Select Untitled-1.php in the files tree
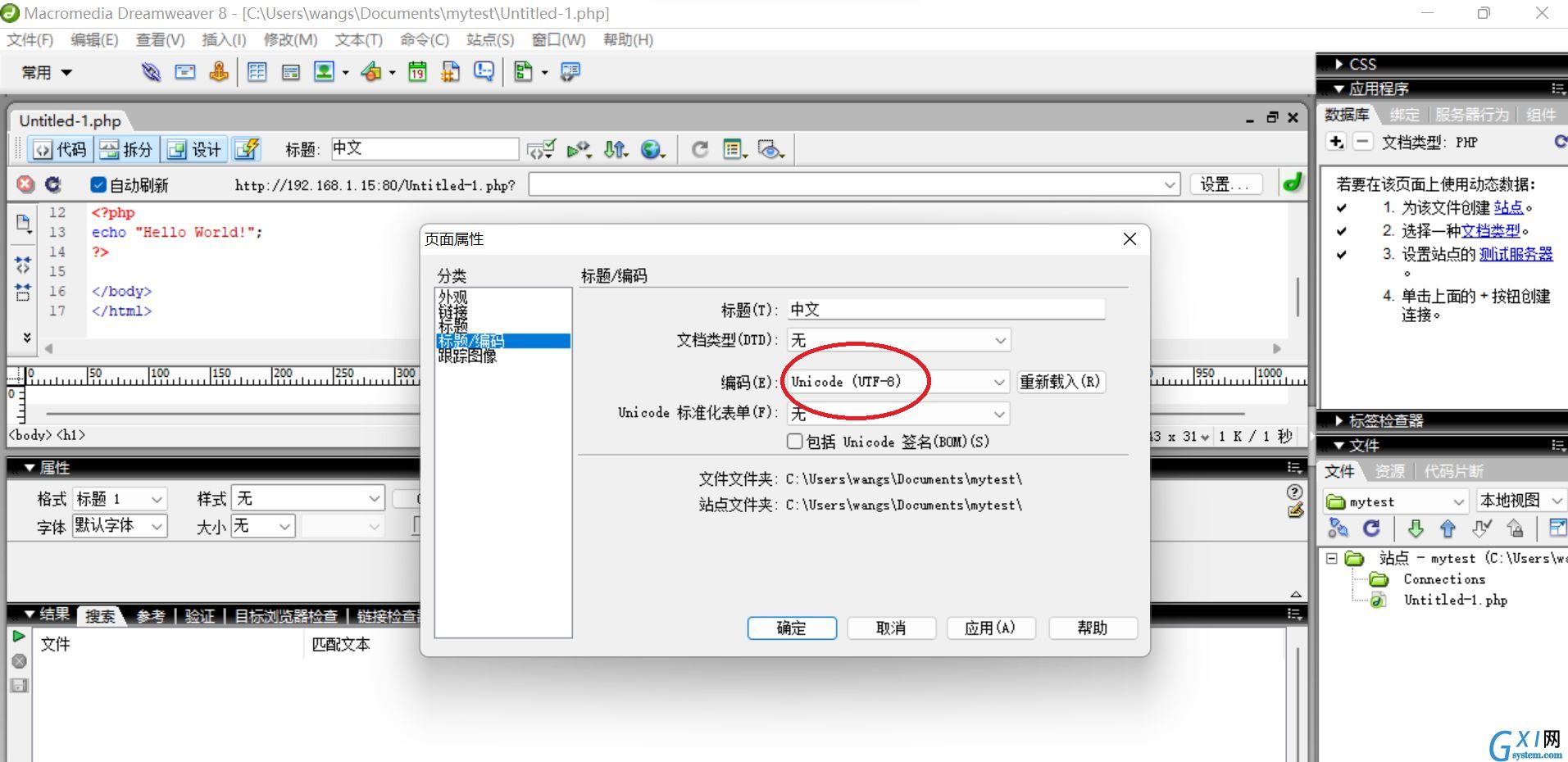The height and width of the screenshot is (762, 1568). [1455, 600]
